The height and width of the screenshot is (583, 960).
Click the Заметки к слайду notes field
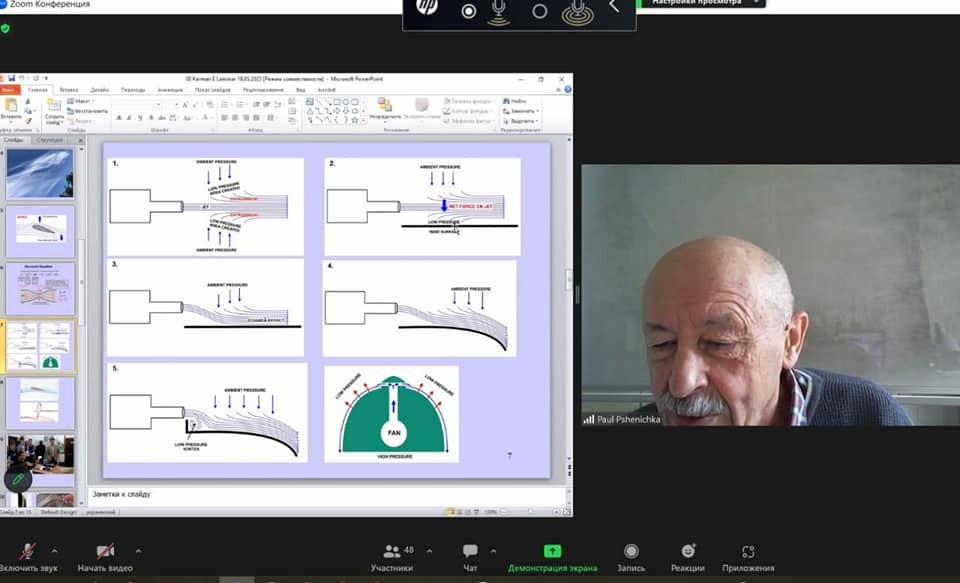click(330, 494)
